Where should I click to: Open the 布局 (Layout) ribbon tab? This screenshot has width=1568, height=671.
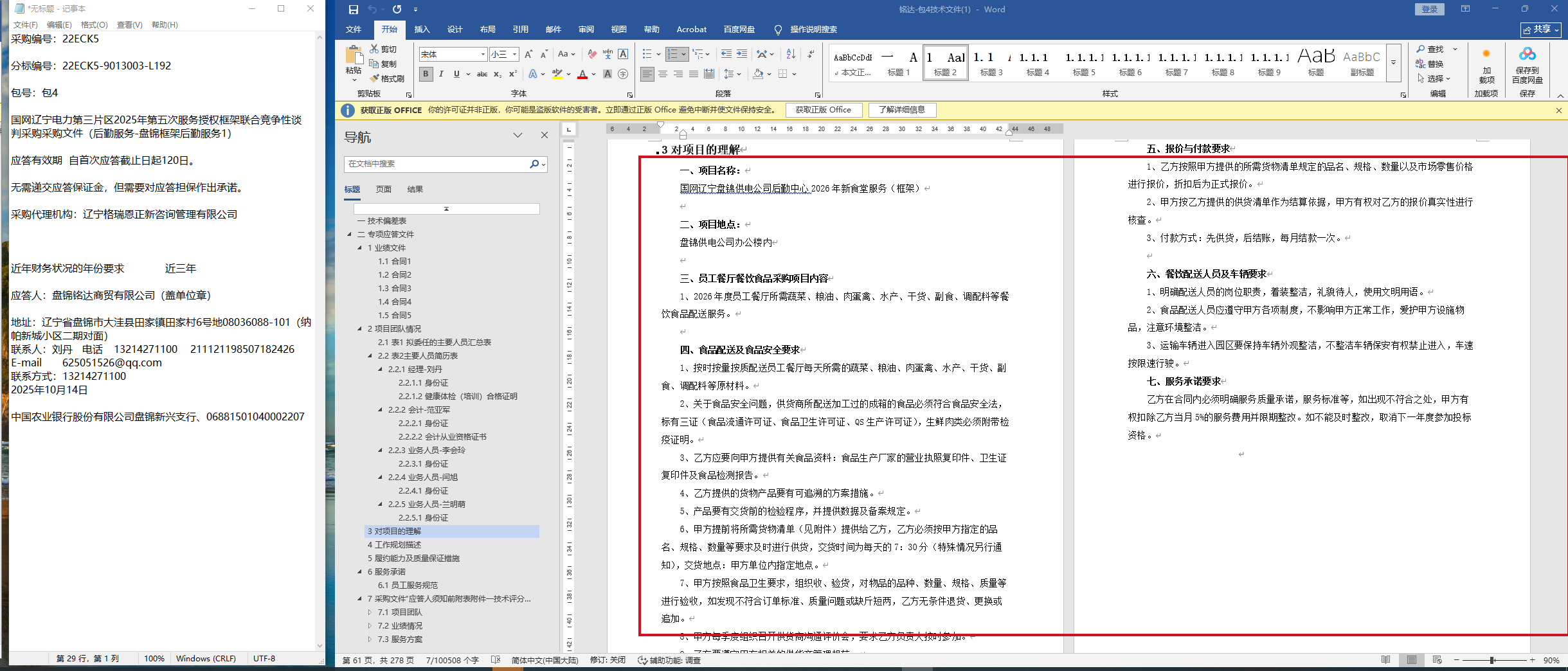click(x=487, y=30)
